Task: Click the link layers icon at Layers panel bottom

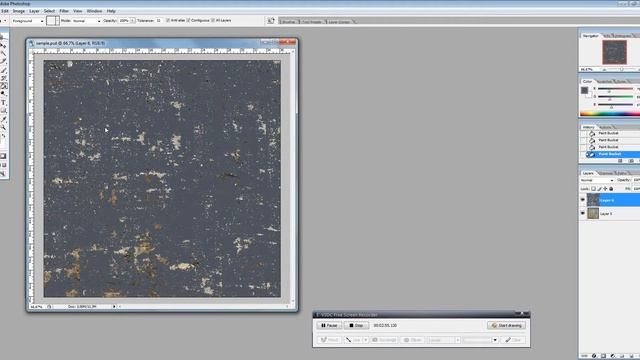Action: (x=584, y=356)
